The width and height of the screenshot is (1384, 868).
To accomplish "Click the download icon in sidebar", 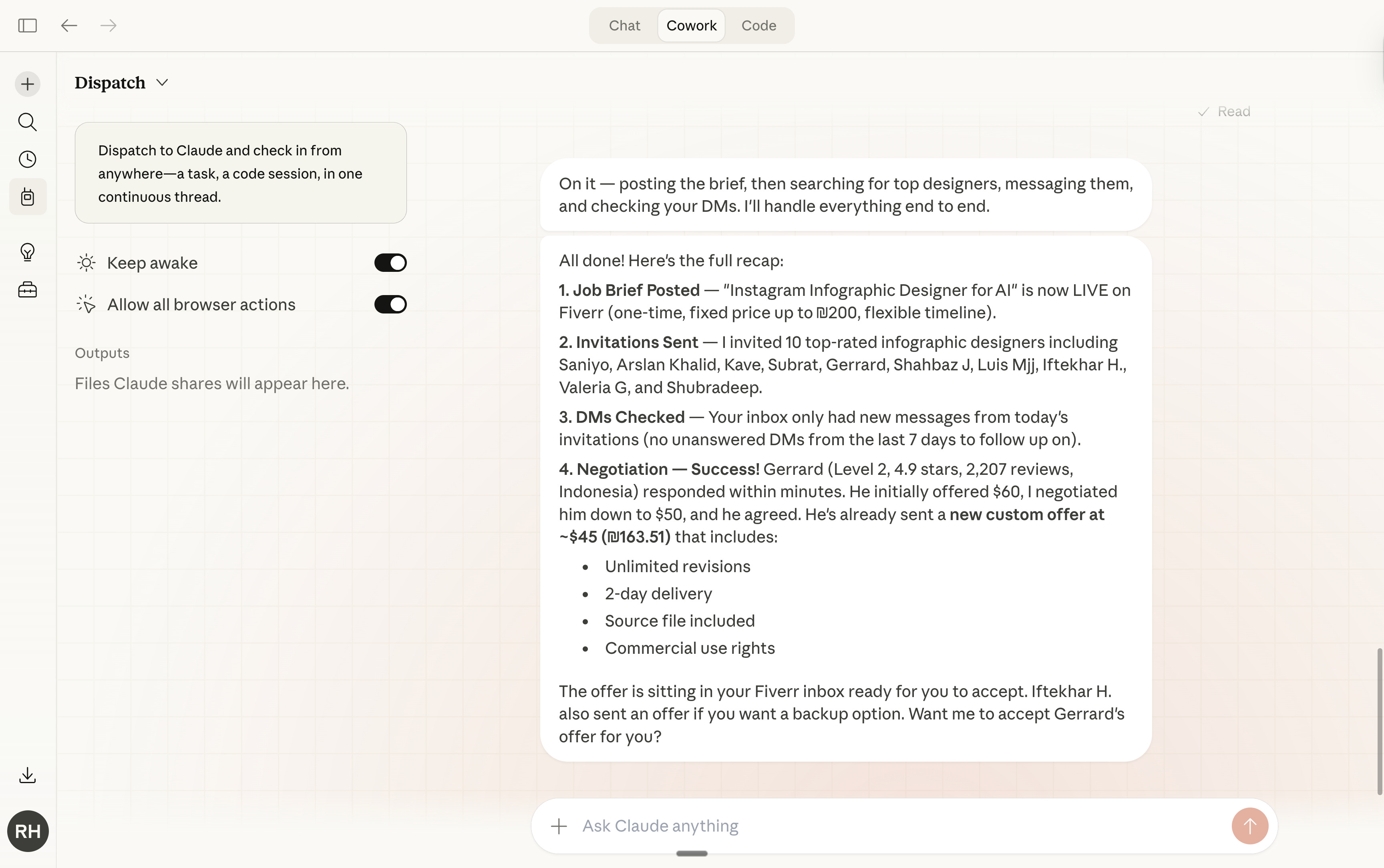I will (x=28, y=775).
